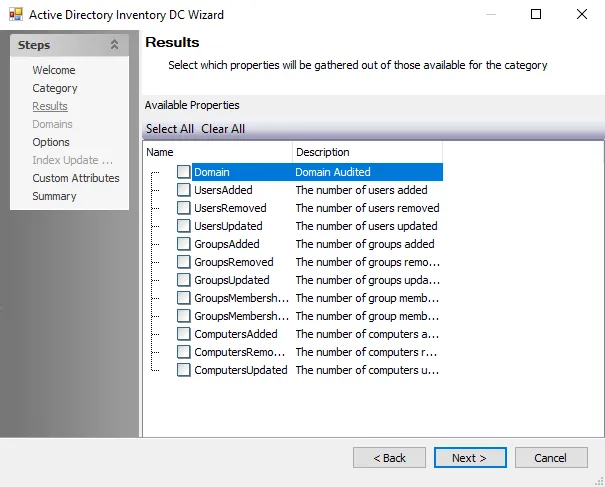
Task: Enable the ComputersUpdated checkbox
Action: (183, 370)
